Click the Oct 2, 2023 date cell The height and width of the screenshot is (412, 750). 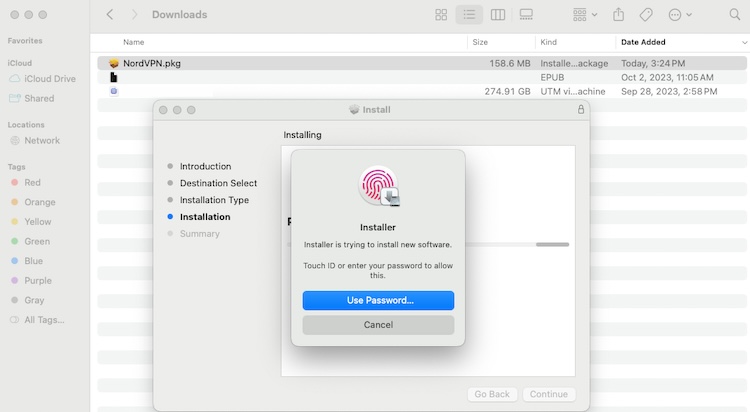click(x=667, y=78)
